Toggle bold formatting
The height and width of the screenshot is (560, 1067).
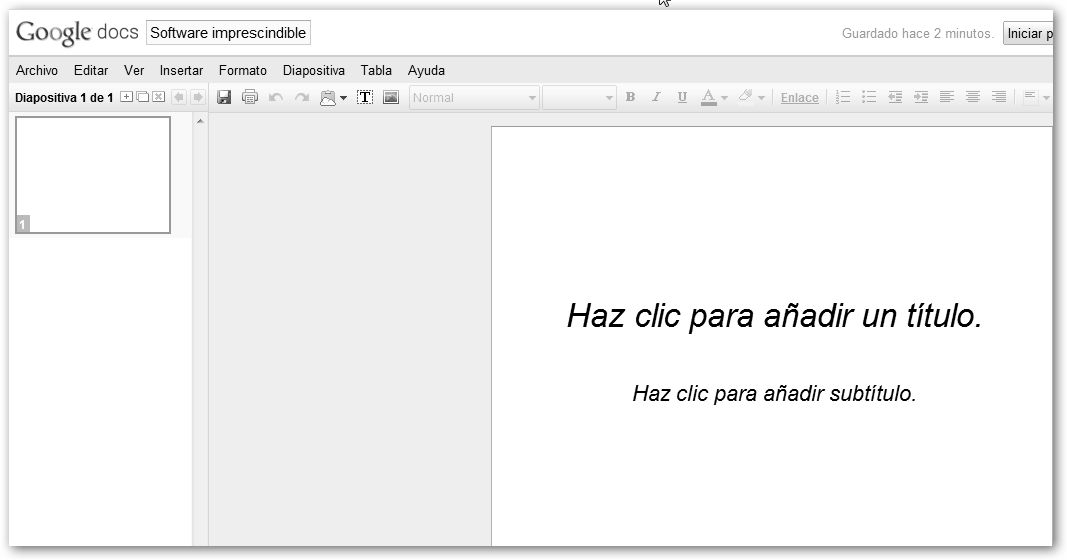630,97
